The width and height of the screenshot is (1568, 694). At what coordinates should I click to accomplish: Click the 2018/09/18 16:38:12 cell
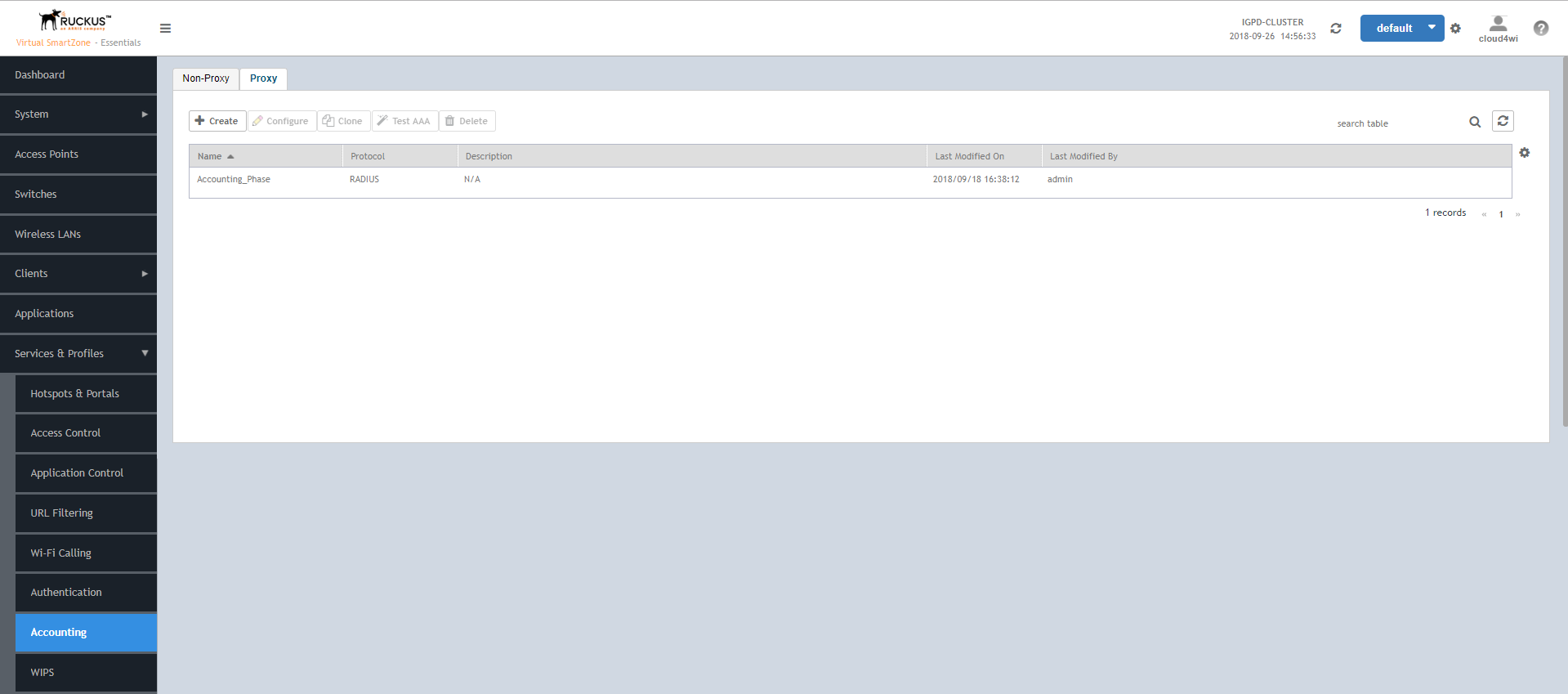tap(976, 180)
